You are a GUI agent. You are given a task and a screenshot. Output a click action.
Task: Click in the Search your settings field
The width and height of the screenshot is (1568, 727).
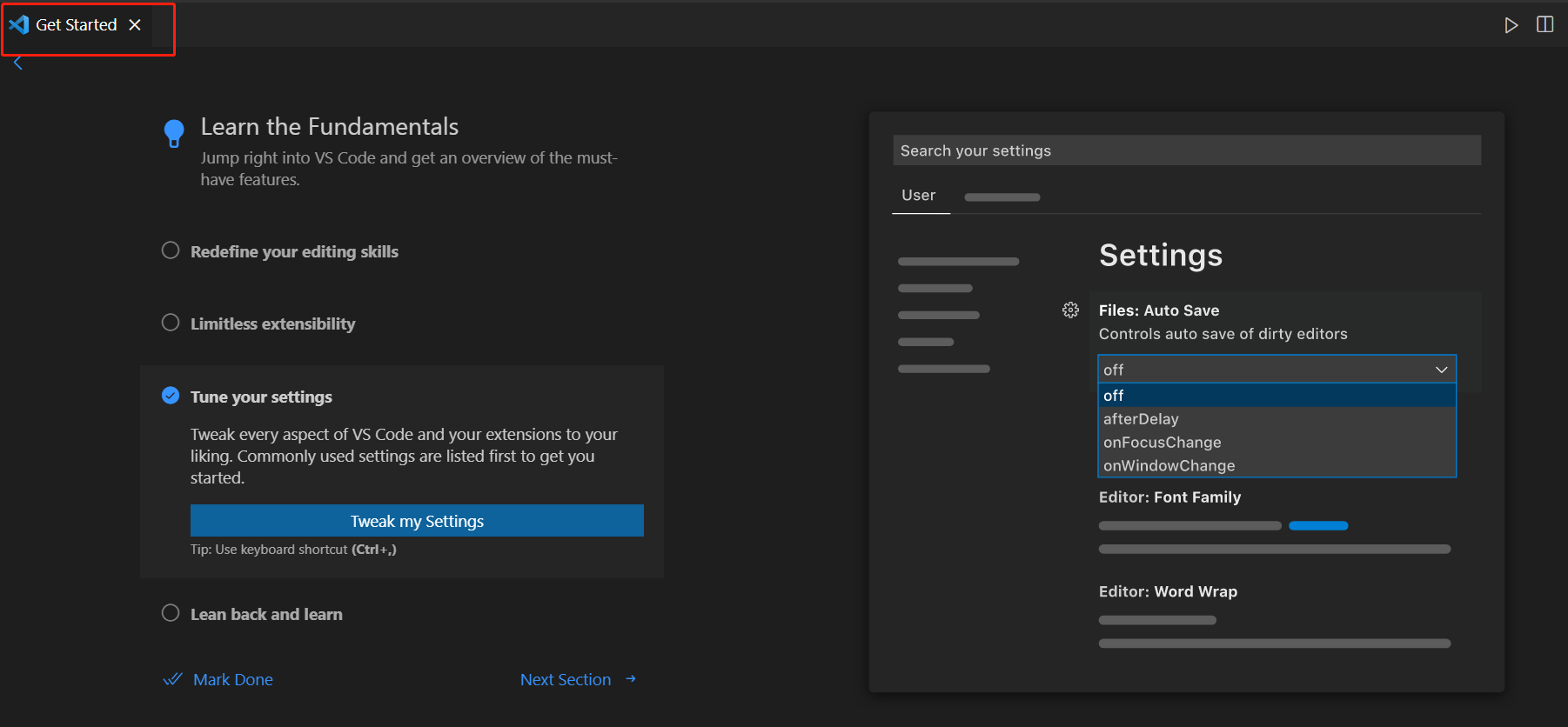tap(1187, 150)
